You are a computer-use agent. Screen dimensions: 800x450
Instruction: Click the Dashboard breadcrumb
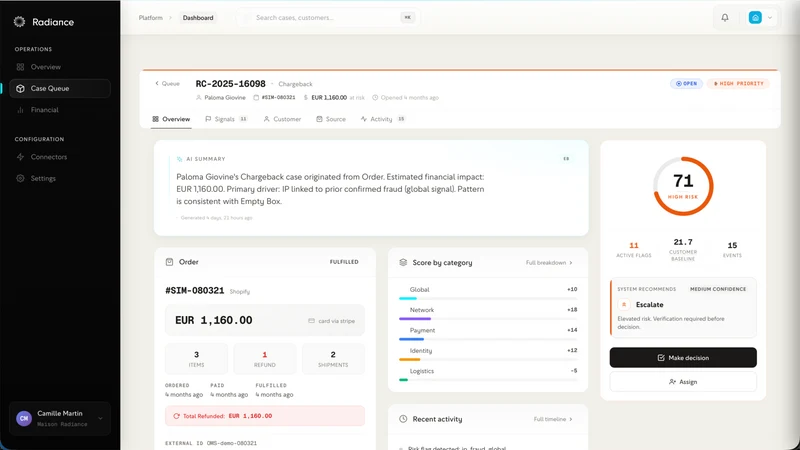click(x=198, y=17)
